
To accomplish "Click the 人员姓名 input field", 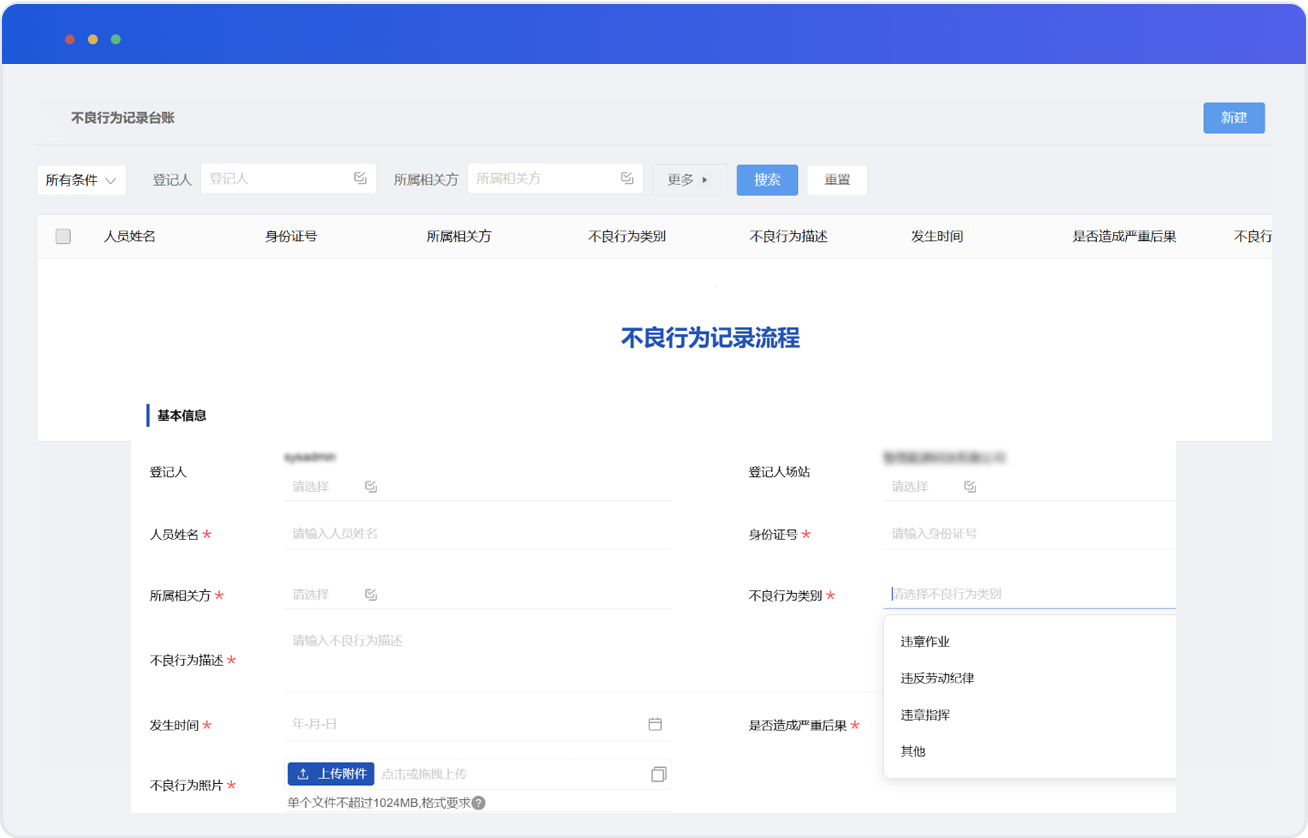I will [x=476, y=534].
